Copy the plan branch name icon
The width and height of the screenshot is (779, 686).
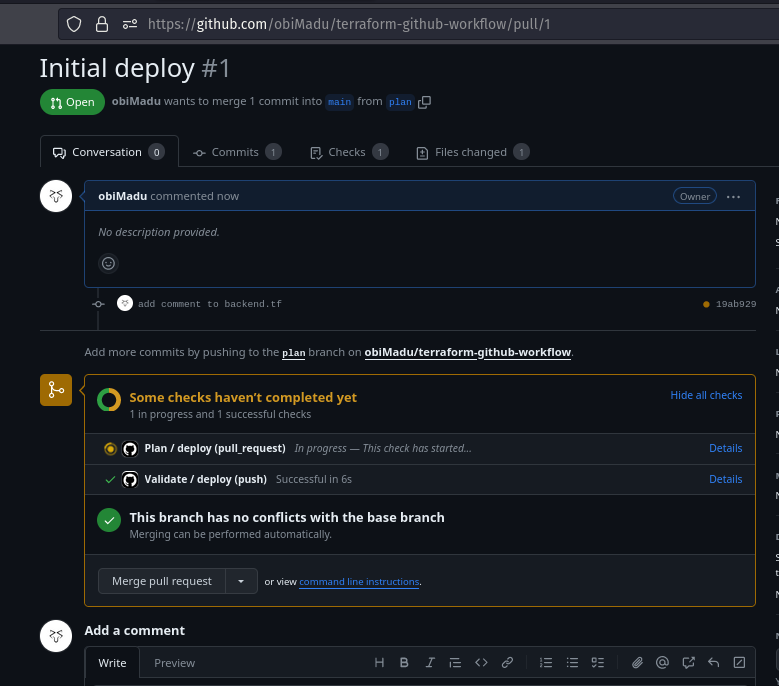pos(424,102)
